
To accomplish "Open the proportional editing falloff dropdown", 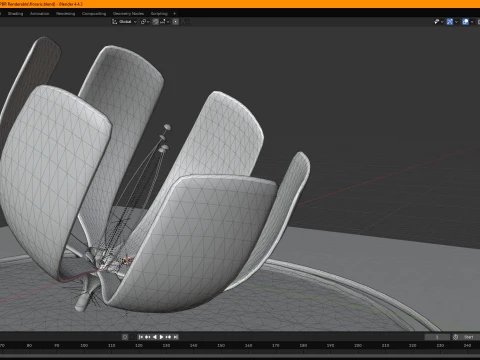I will tap(185, 22).
